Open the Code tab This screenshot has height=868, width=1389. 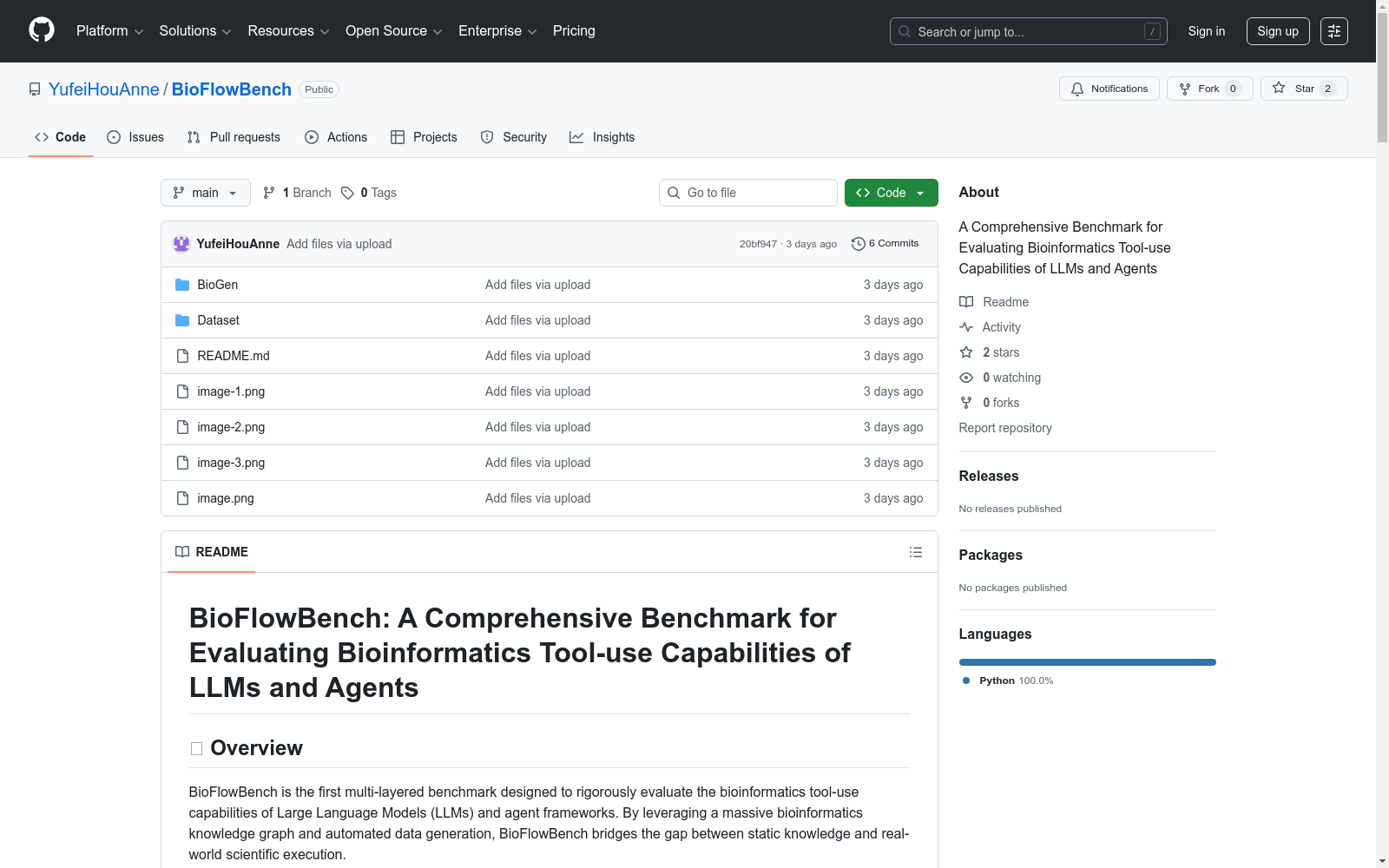[61, 137]
